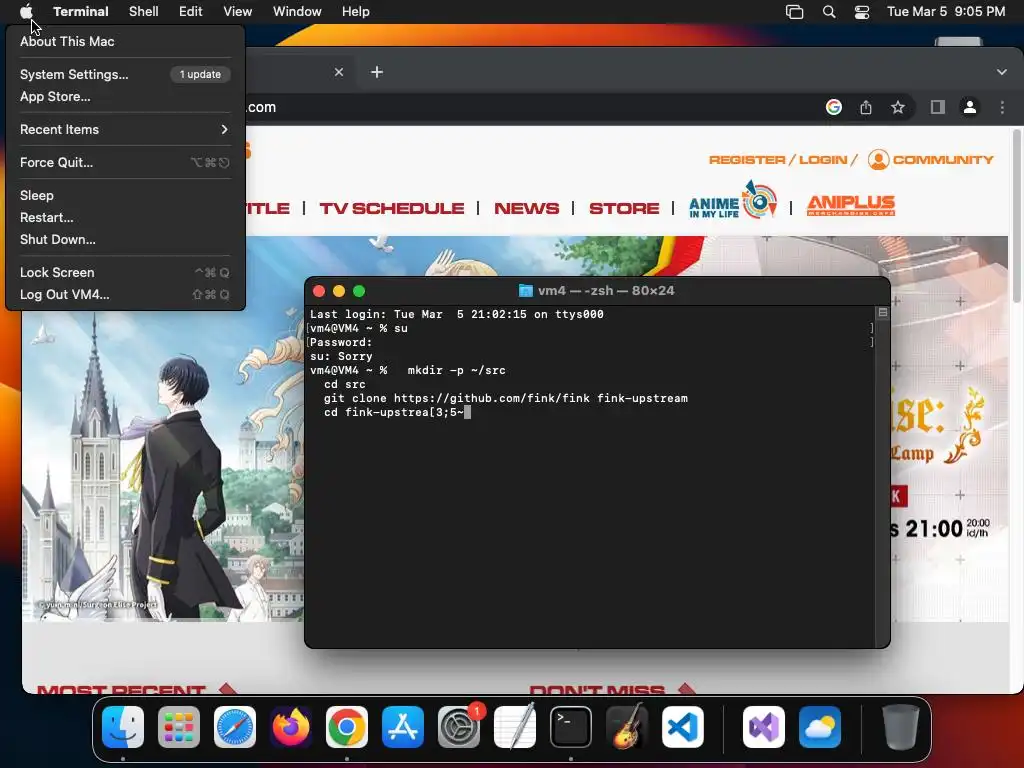The height and width of the screenshot is (768, 1024).
Task: Open a new Chrome tab with plus button
Action: click(377, 72)
